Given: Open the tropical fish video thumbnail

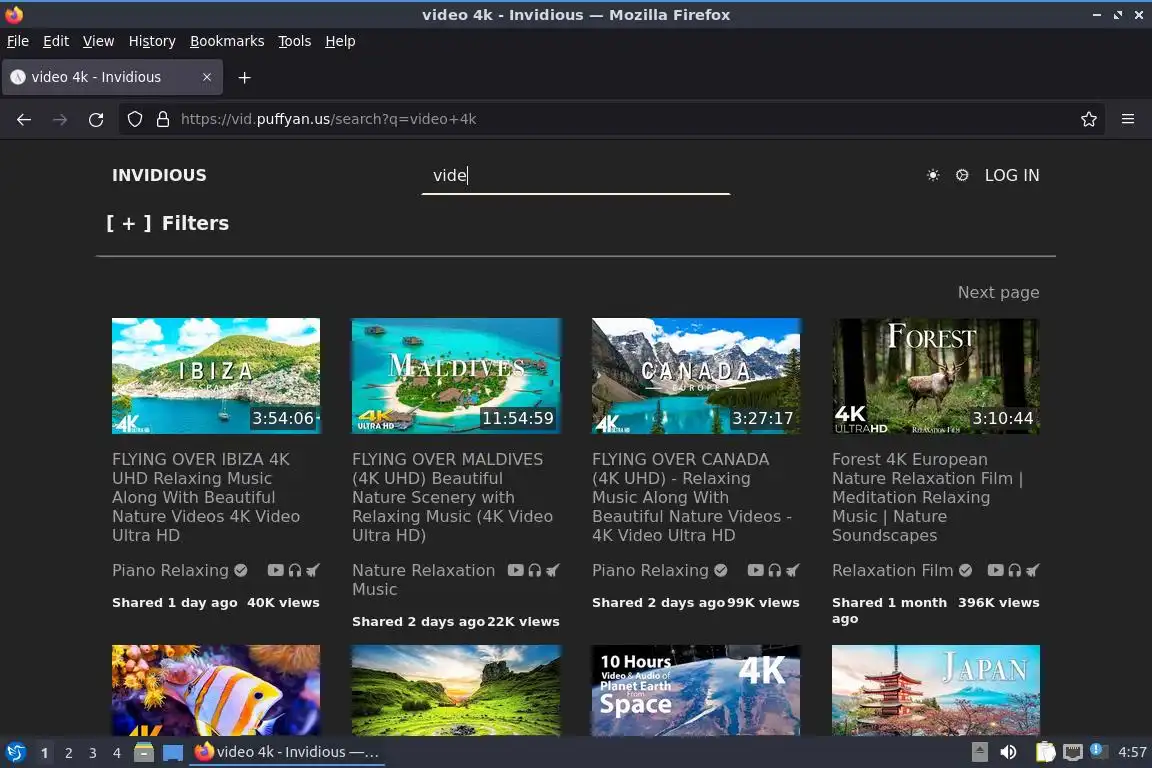Looking at the screenshot, I should pos(216,690).
